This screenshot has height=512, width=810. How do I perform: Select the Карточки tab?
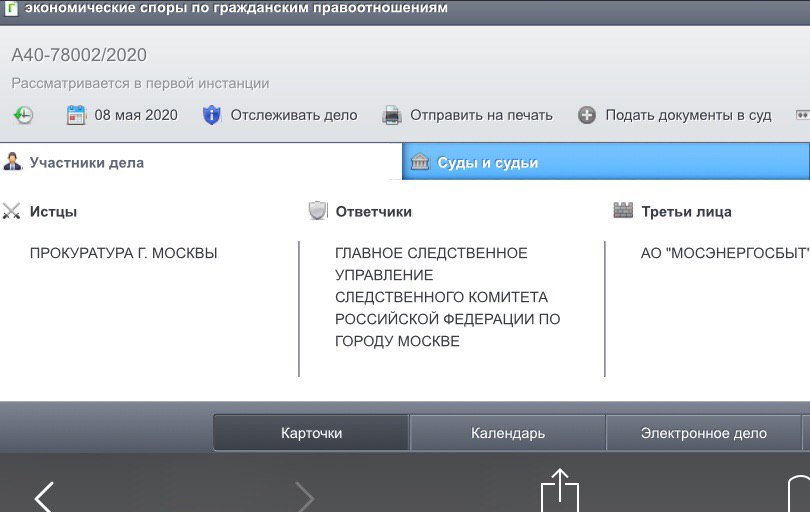311,433
